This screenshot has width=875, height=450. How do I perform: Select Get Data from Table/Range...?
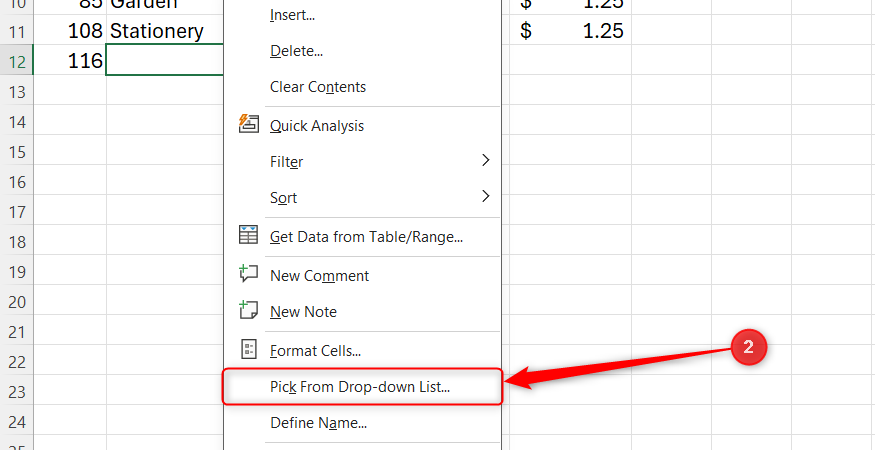(x=363, y=237)
